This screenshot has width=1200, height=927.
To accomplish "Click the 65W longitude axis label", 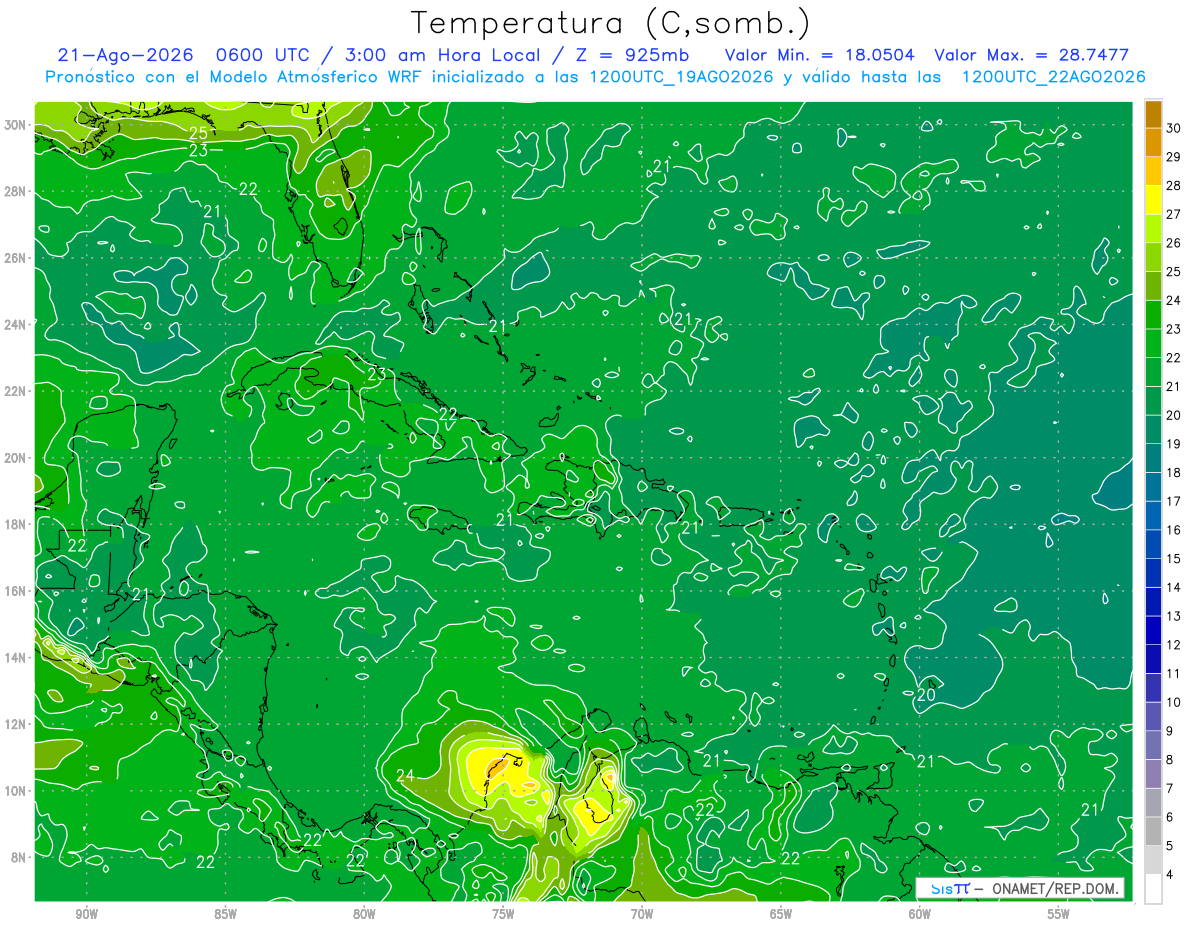I will (781, 914).
